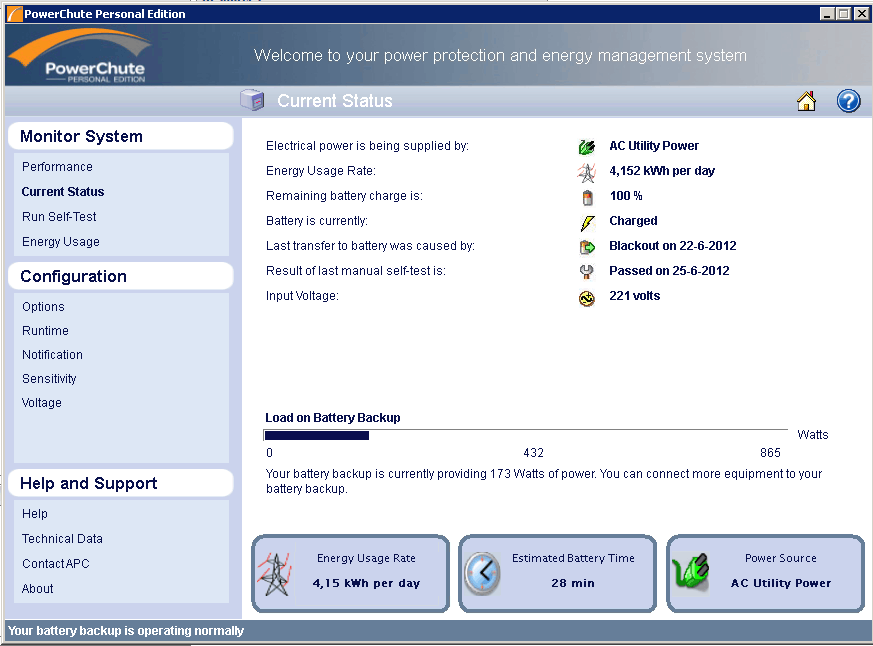Viewport: 873px width, 646px height.
Task: Click the '865' maximum watts label
Action: [771, 453]
